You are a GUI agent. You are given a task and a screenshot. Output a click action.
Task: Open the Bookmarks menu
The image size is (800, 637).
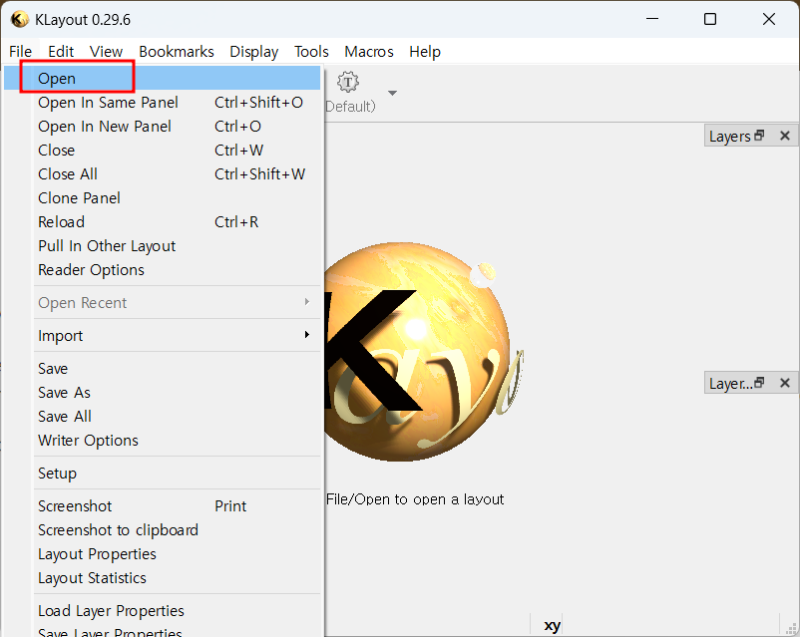click(x=177, y=52)
